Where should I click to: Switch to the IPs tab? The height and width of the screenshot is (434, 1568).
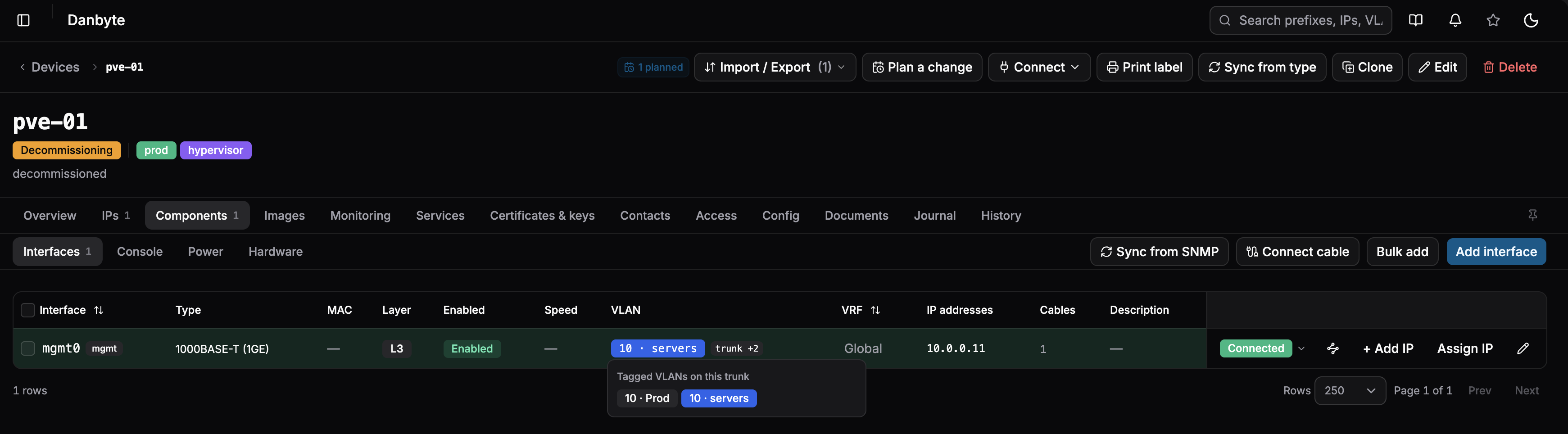tap(116, 216)
